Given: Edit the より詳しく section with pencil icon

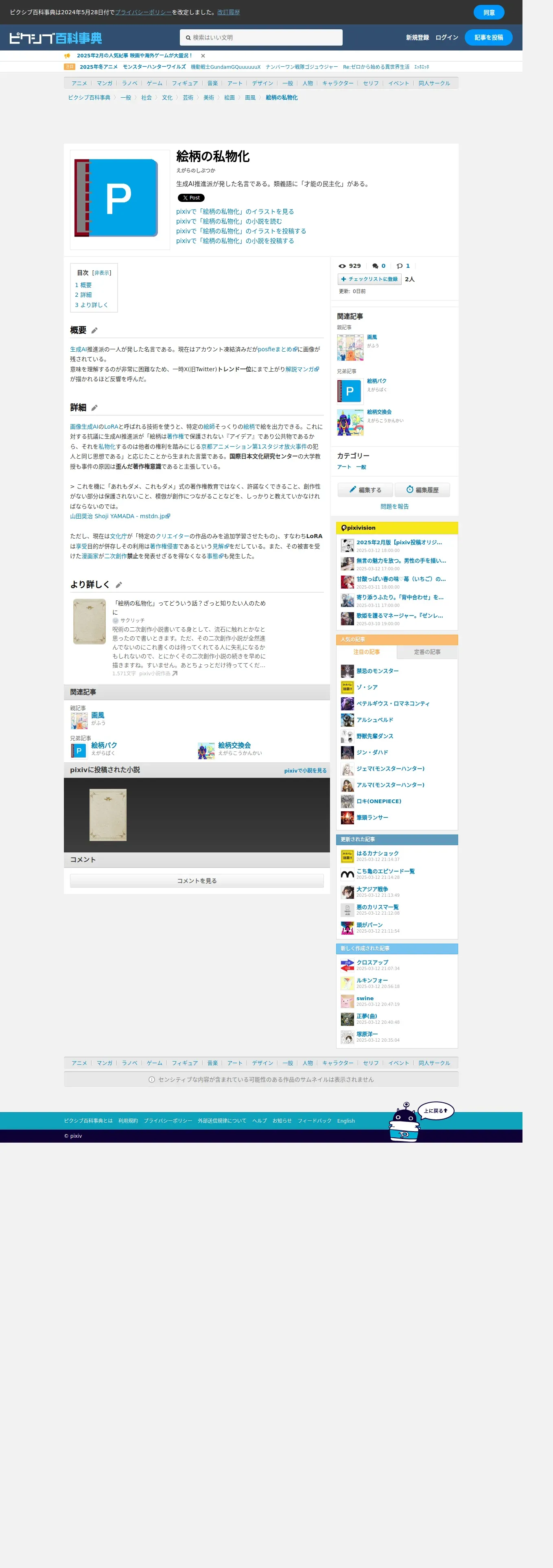Looking at the screenshot, I should [119, 585].
